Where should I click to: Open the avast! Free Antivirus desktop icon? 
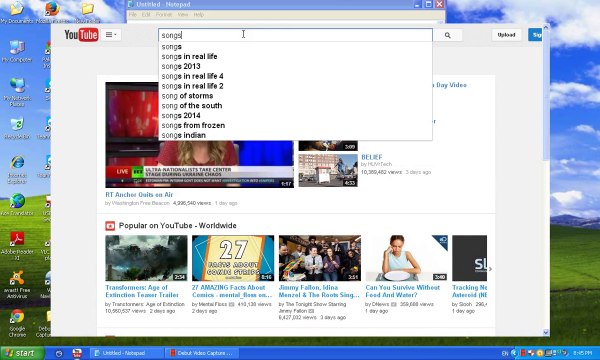tap(17, 284)
